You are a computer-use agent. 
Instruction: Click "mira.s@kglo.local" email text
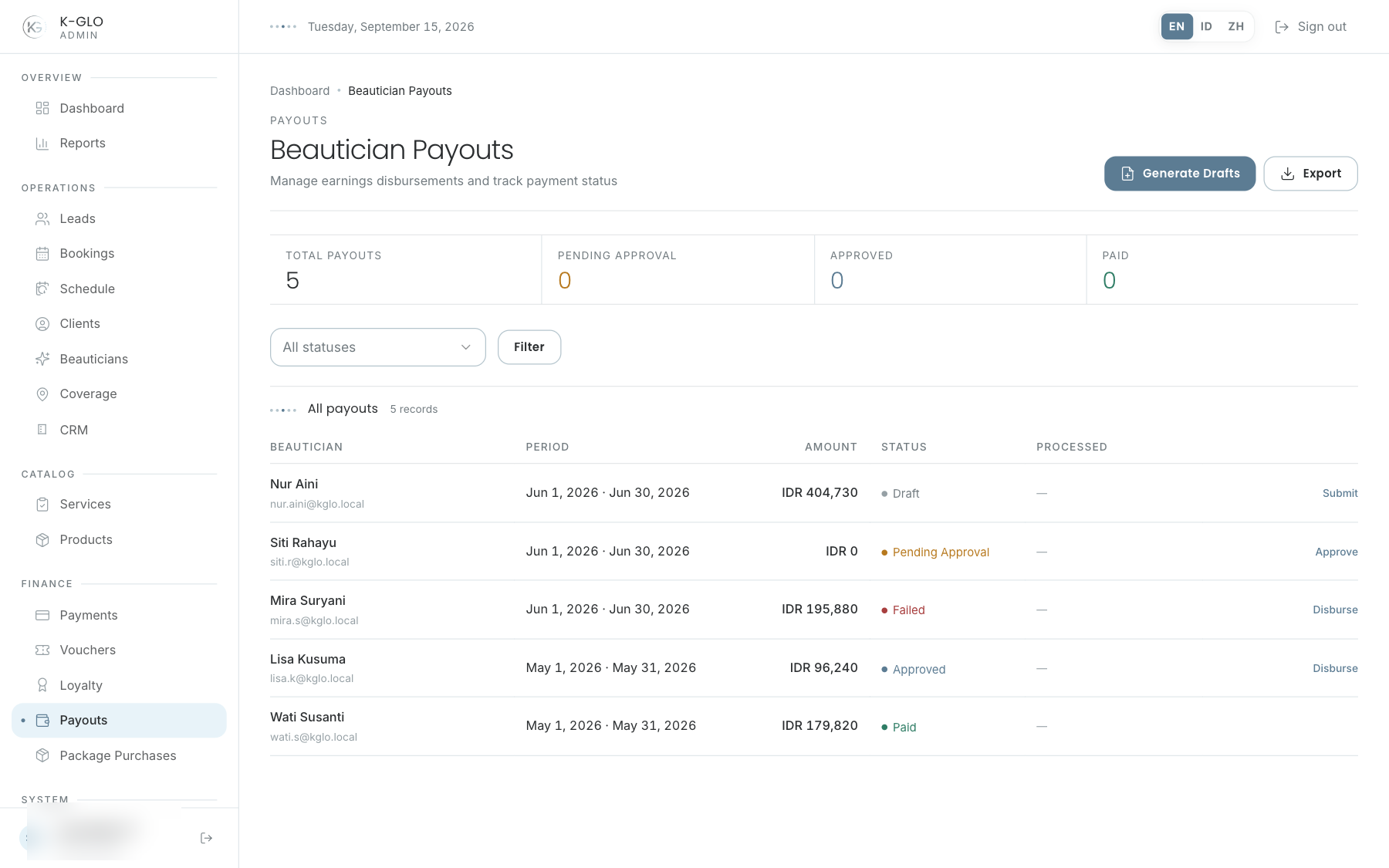(314, 621)
